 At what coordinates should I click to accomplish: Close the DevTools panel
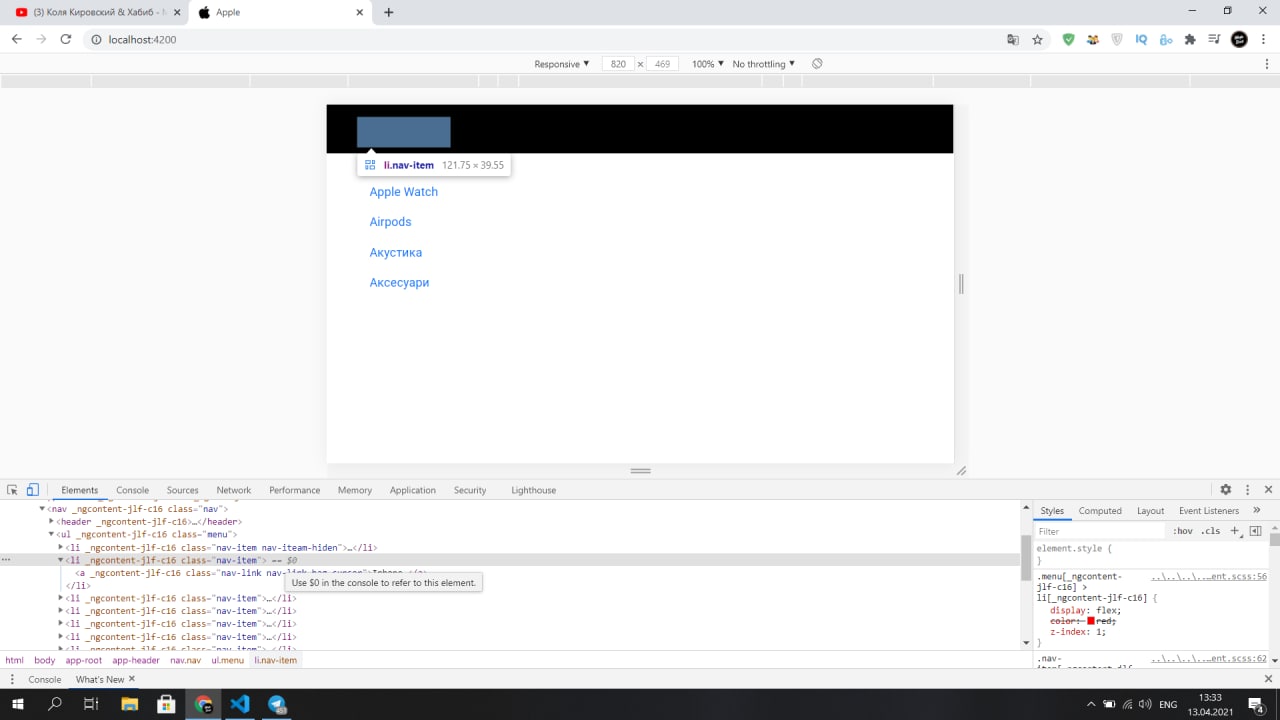(1269, 490)
